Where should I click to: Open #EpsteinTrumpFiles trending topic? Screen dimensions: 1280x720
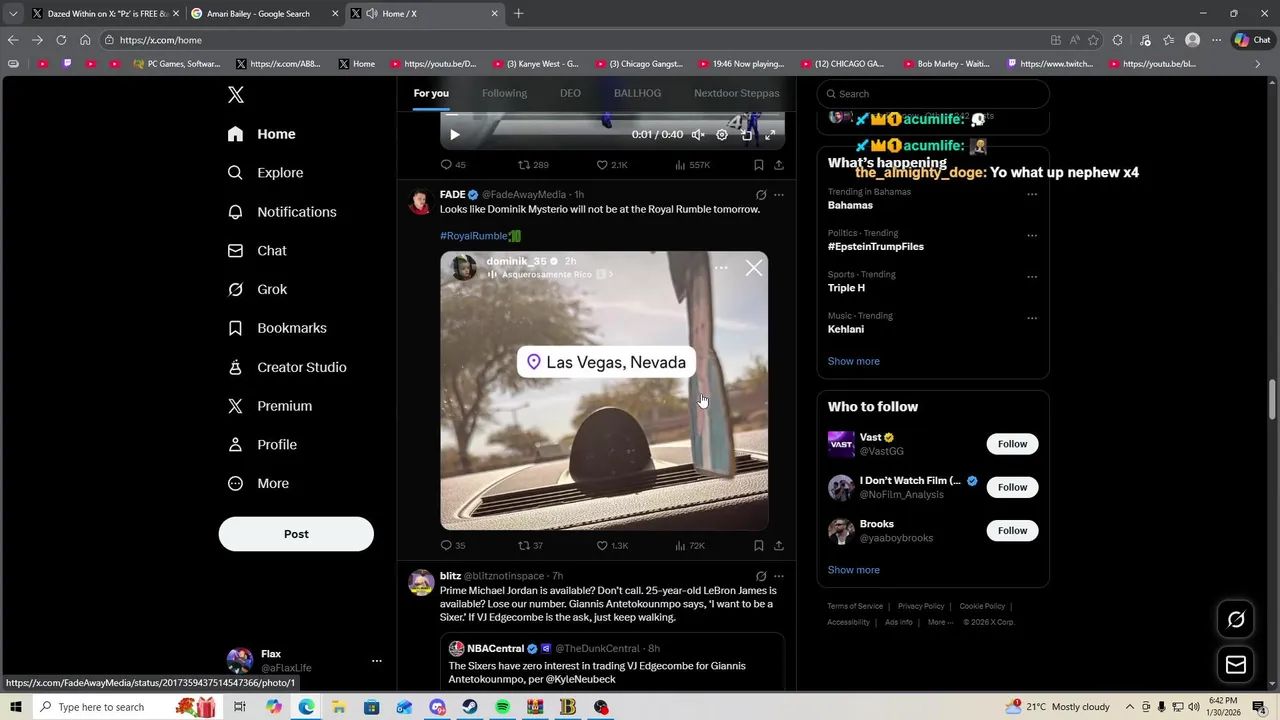(876, 247)
